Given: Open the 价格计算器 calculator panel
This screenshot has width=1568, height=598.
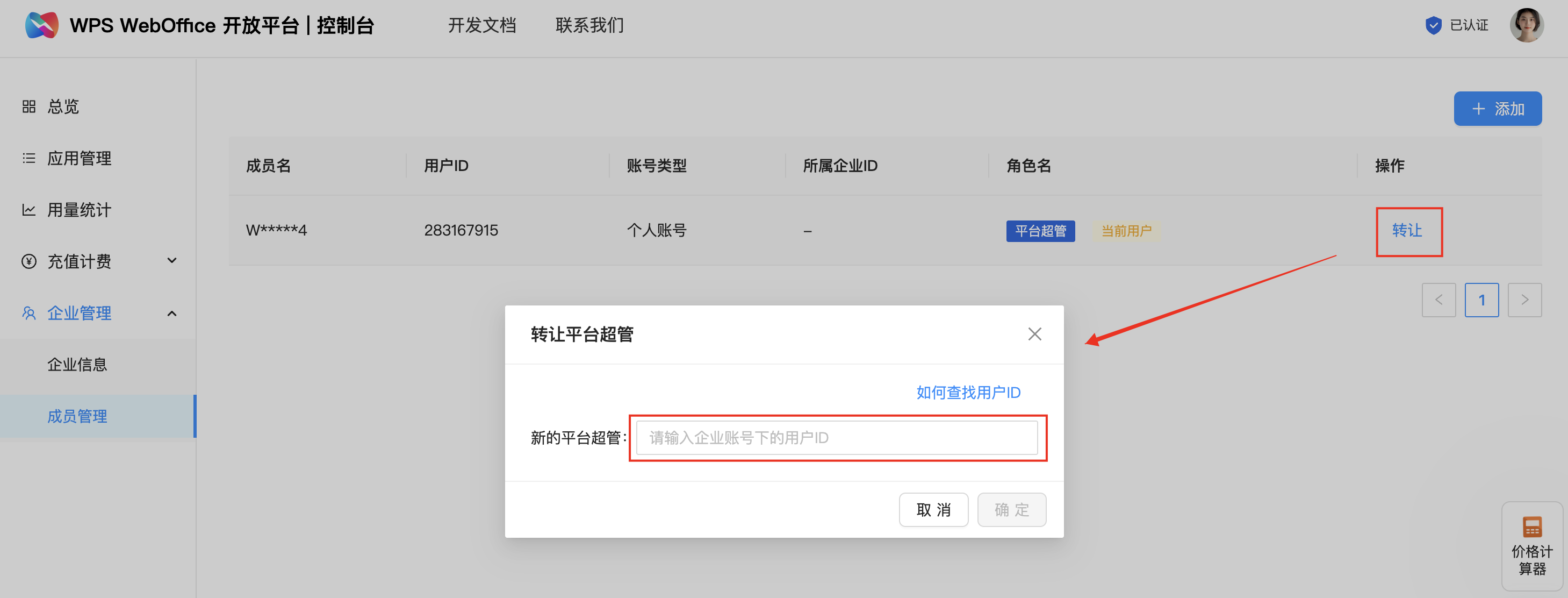Looking at the screenshot, I should tap(1533, 546).
